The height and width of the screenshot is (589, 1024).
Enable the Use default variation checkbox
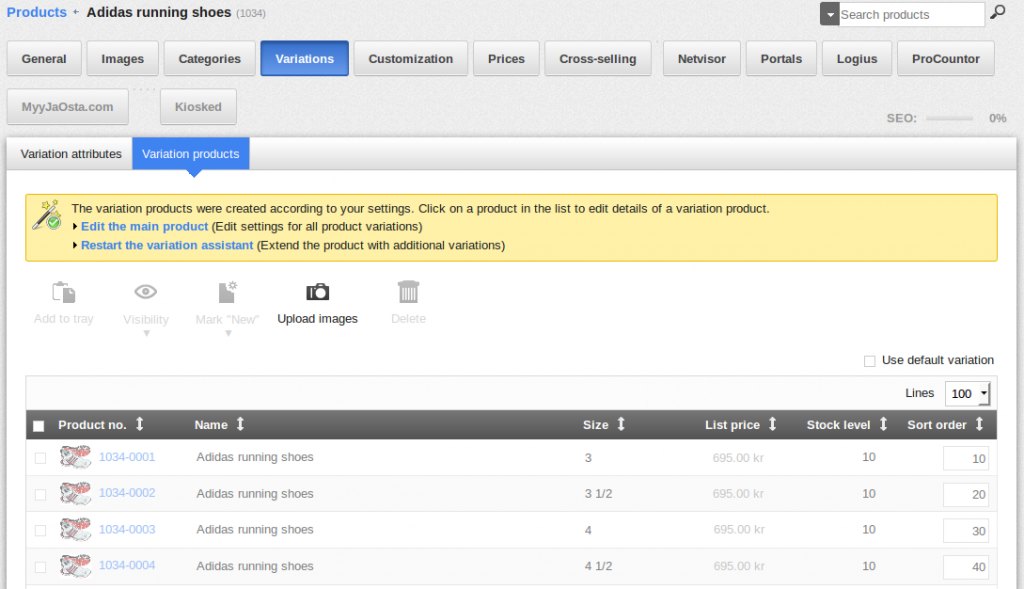pyautogui.click(x=869, y=361)
